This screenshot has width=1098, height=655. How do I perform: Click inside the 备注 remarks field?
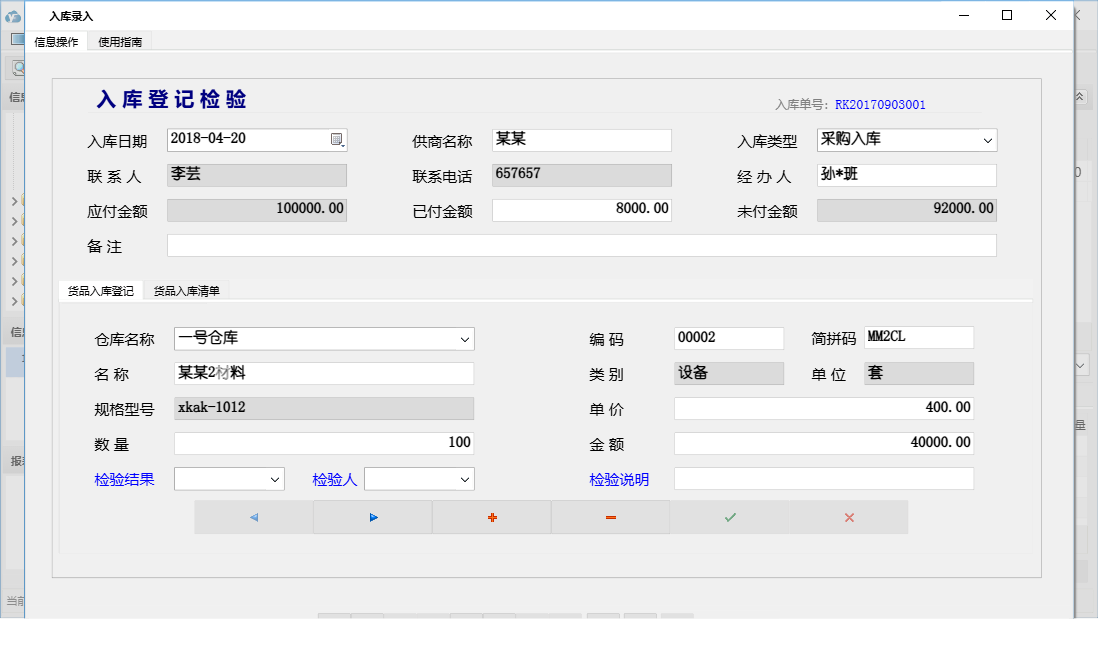pyautogui.click(x=580, y=245)
